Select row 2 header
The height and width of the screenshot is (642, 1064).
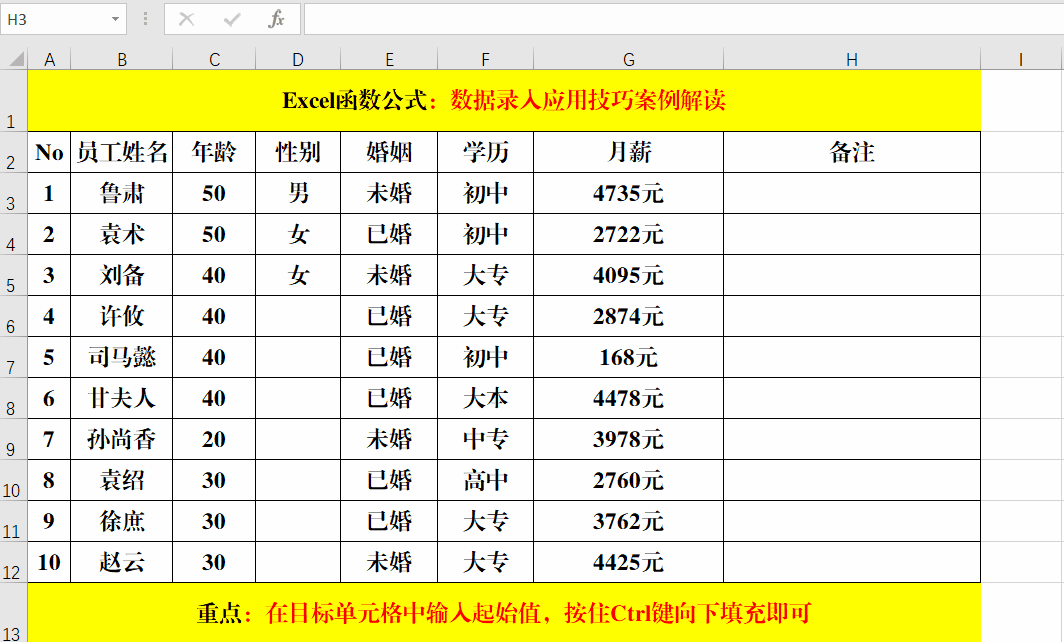[x=14, y=153]
